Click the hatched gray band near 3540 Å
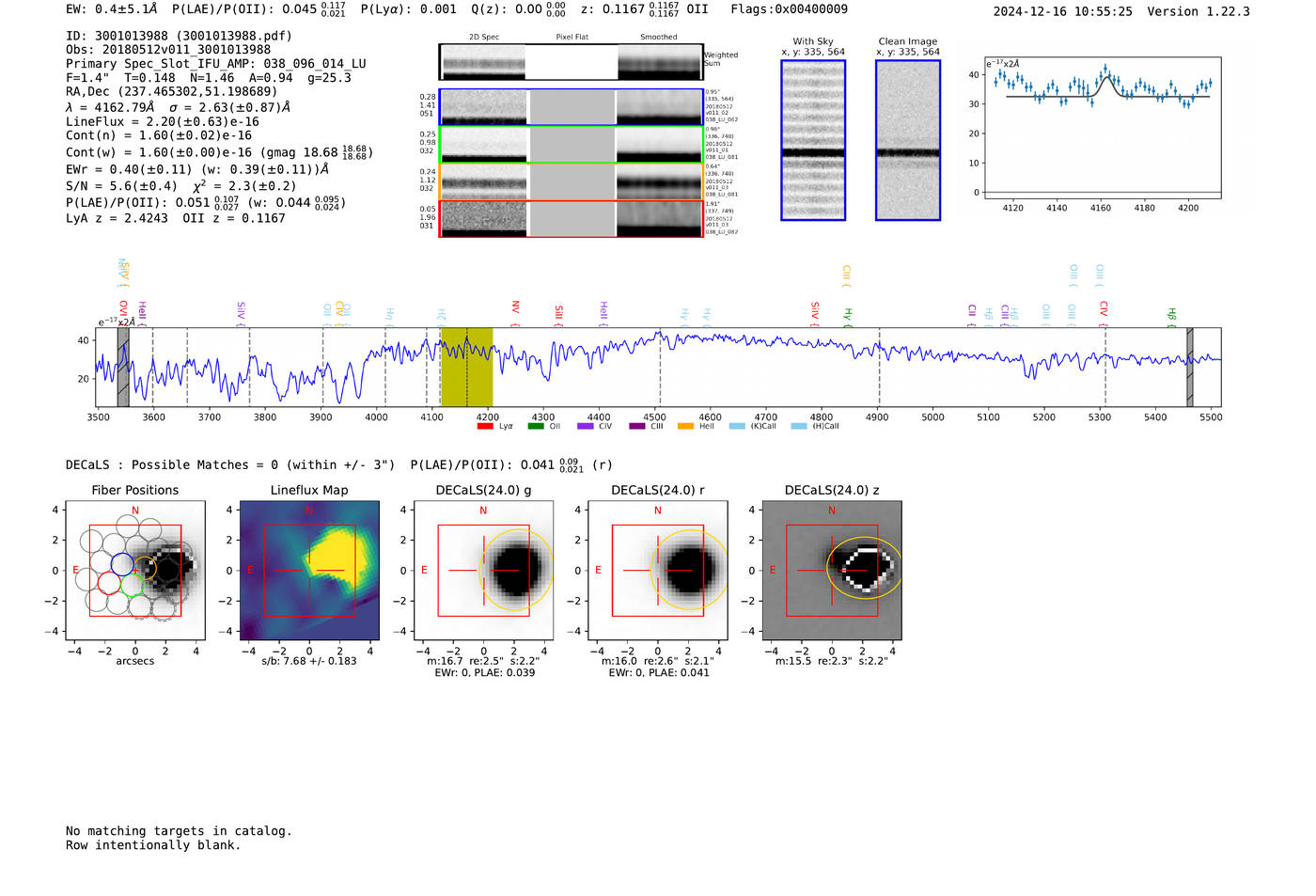This screenshot has width=1316, height=896. point(123,367)
